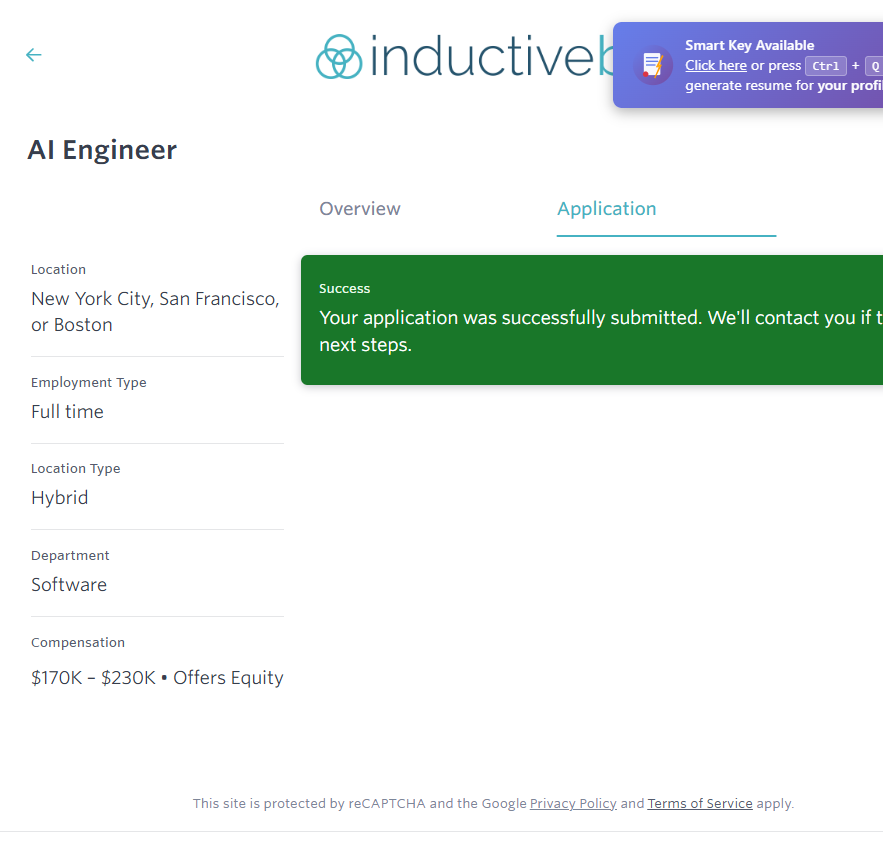883x844 pixels.
Task: Click the Hybrid location type value
Action: (60, 498)
